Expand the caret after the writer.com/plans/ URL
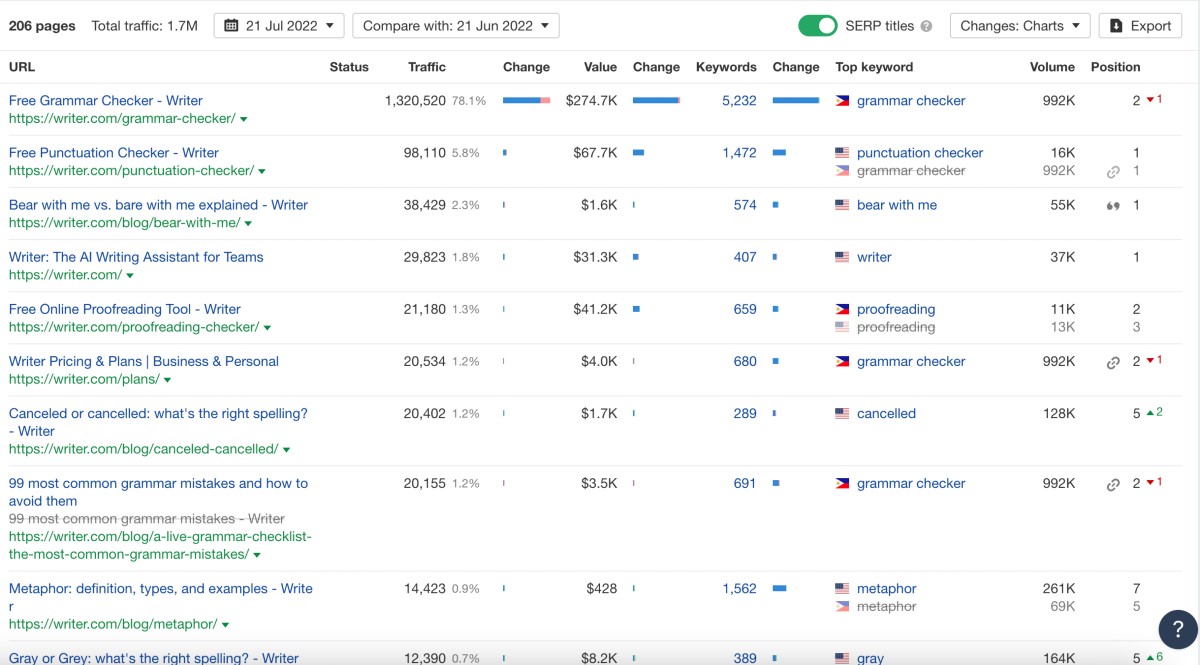Image resolution: width=1200 pixels, height=665 pixels. point(167,380)
